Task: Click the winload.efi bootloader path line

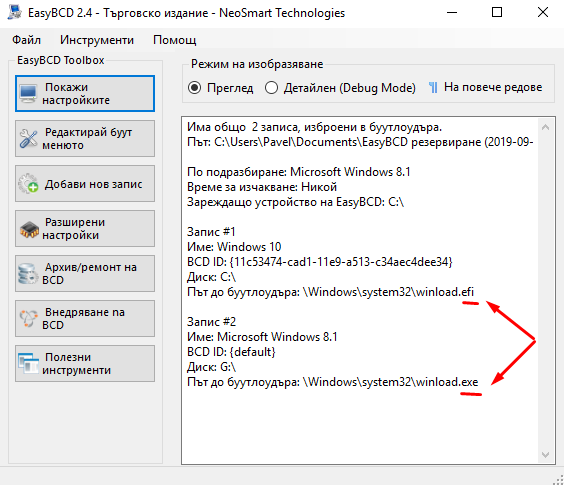Action: [x=330, y=292]
